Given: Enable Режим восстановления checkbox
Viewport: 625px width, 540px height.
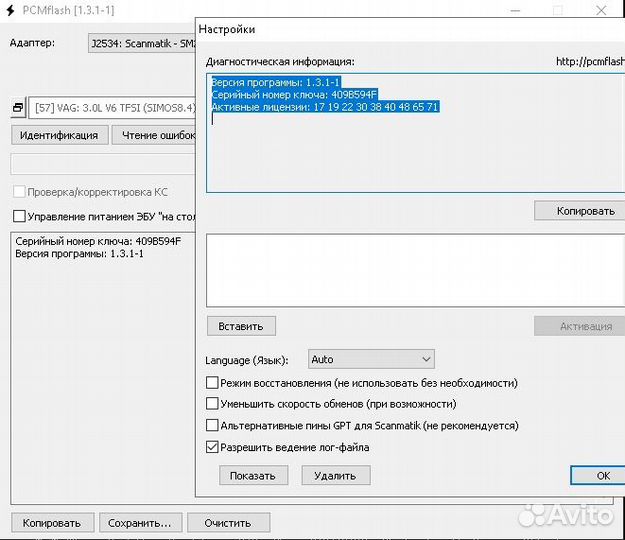Looking at the screenshot, I should [212, 383].
